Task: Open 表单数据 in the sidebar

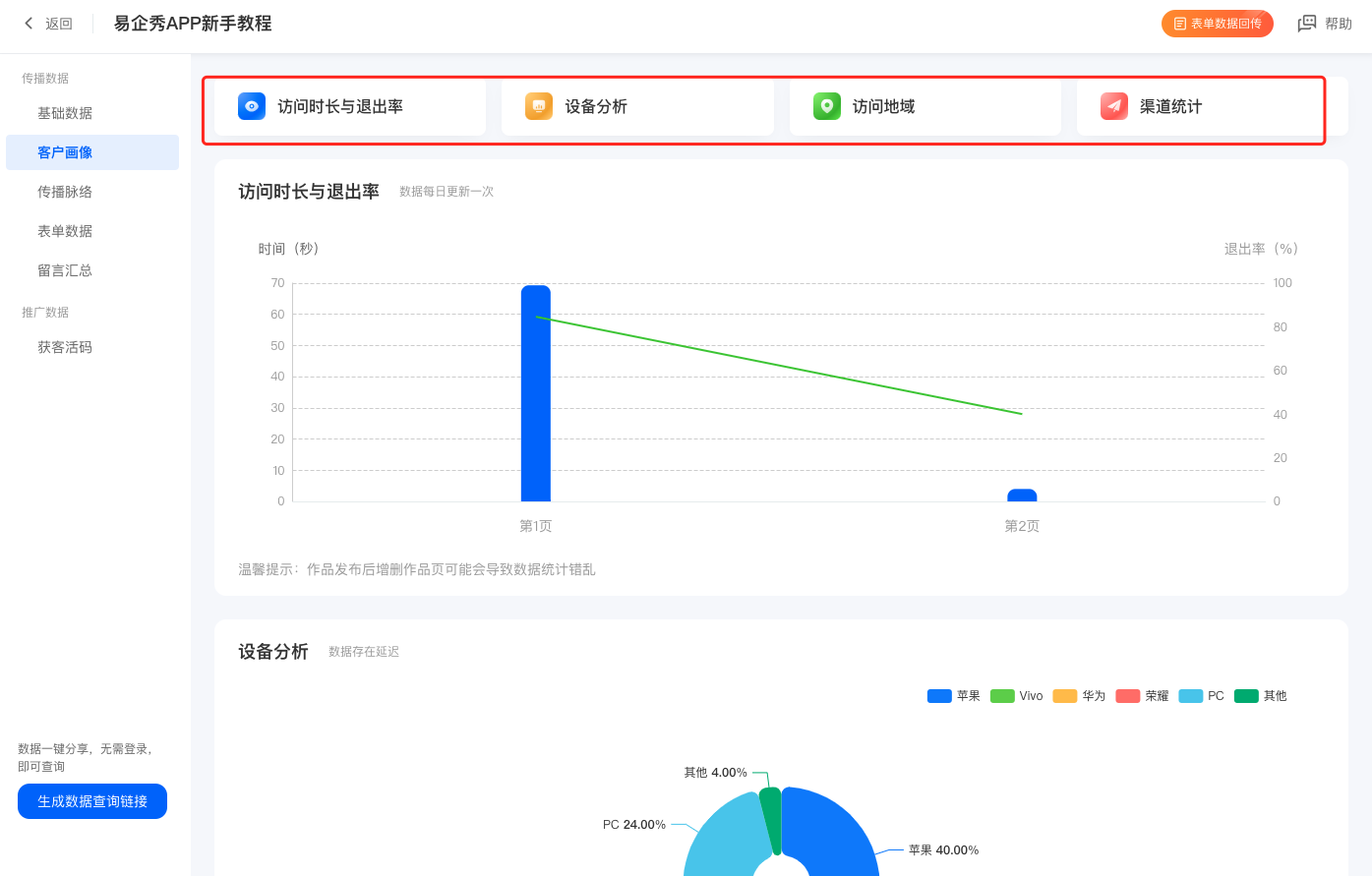Action: [92, 231]
